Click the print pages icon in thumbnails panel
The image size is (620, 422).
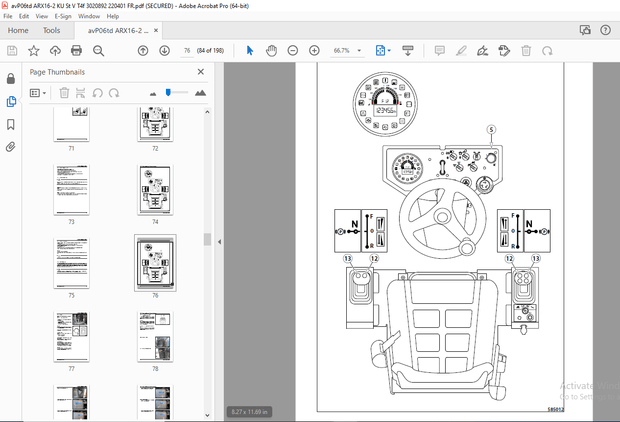80,93
